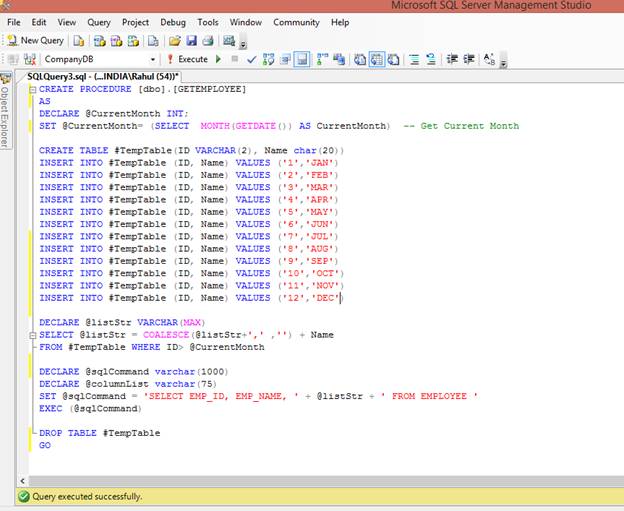
Task: Decrease the indent of selected lines
Action: click(x=452, y=59)
